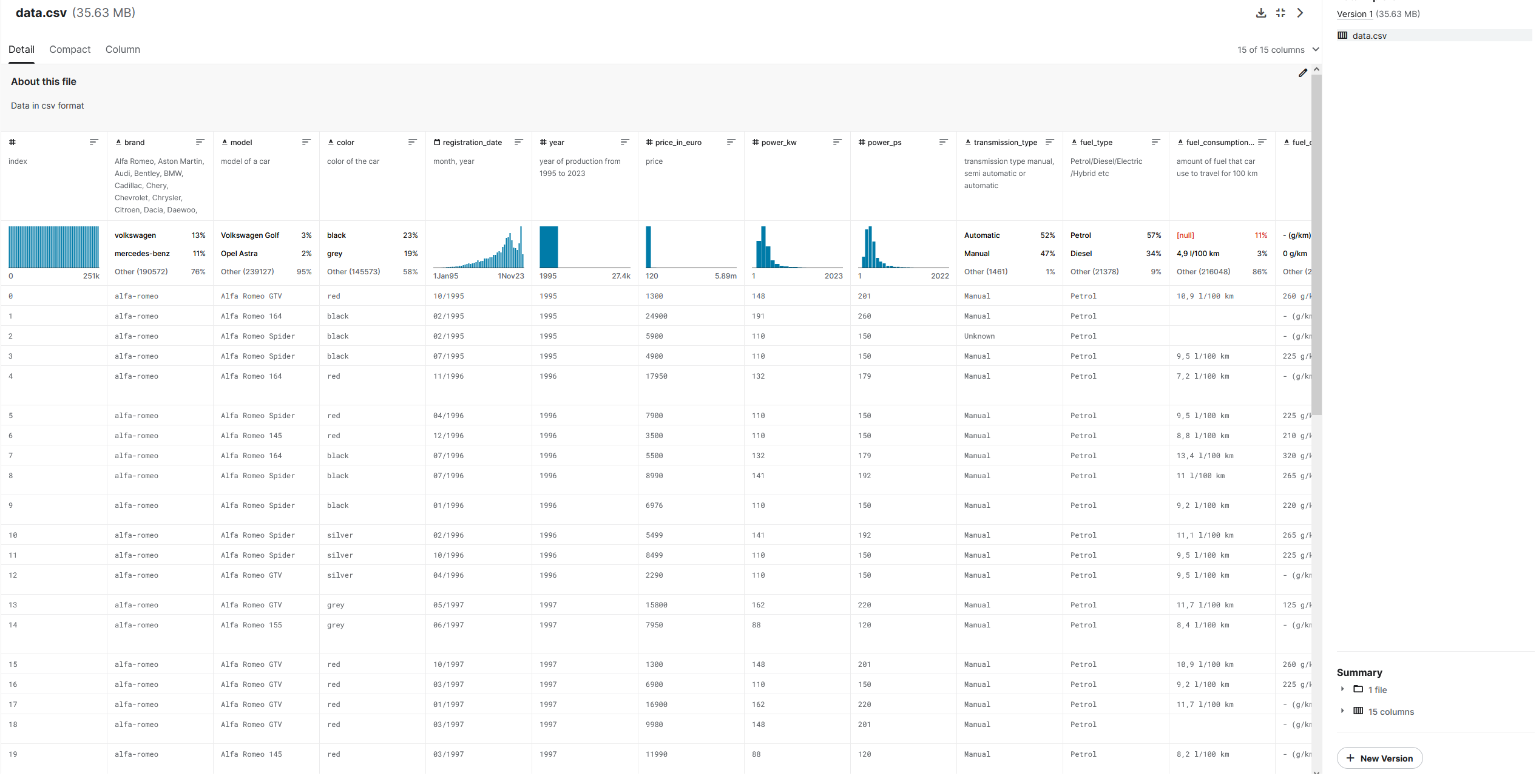This screenshot has height=784, width=1539.
Task: Edit the About this file description
Action: click(x=1302, y=73)
